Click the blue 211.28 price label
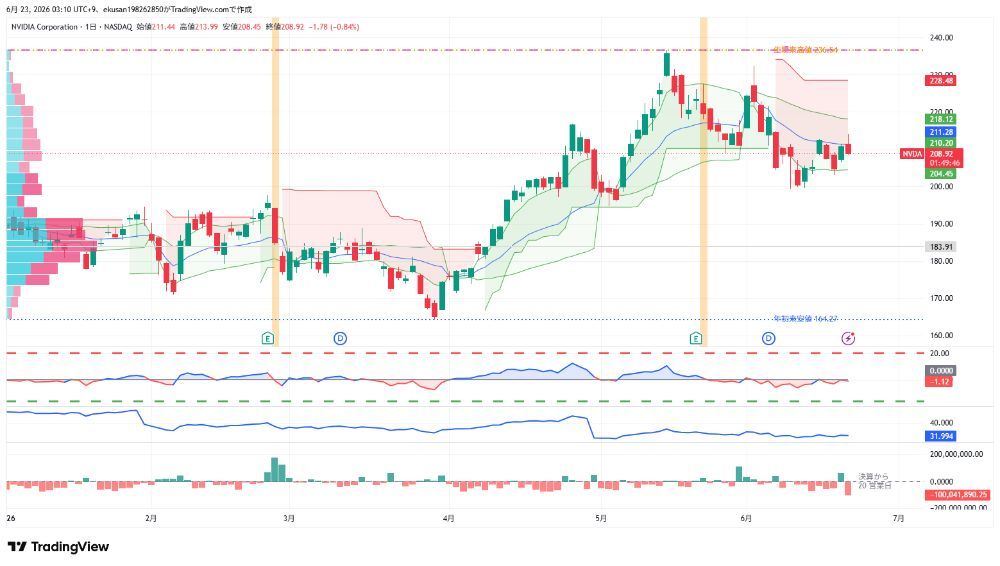This screenshot has width=1000, height=566. coord(941,132)
